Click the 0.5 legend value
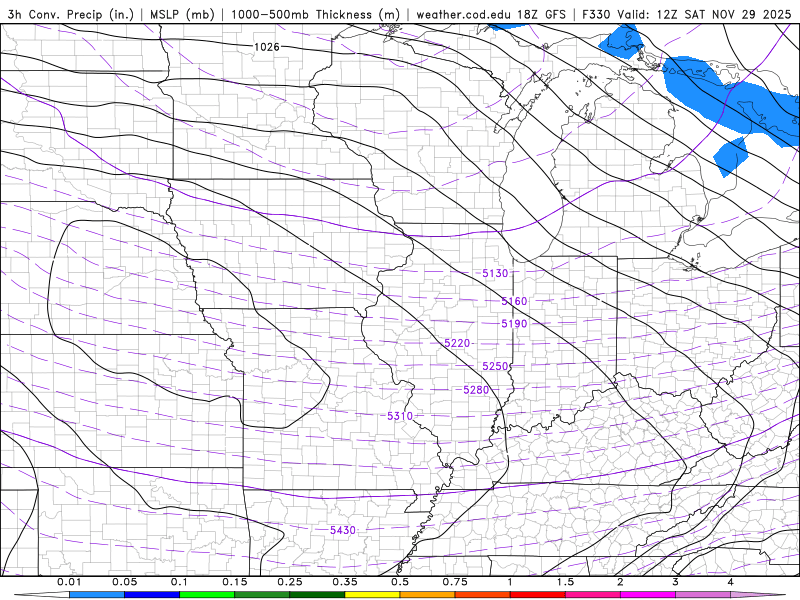Screen dimensions: 800x600 (400, 582)
